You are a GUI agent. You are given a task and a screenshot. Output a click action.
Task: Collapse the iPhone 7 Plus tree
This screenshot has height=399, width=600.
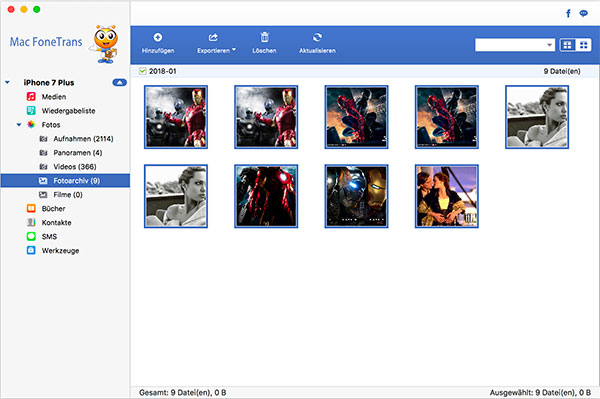coord(7,82)
